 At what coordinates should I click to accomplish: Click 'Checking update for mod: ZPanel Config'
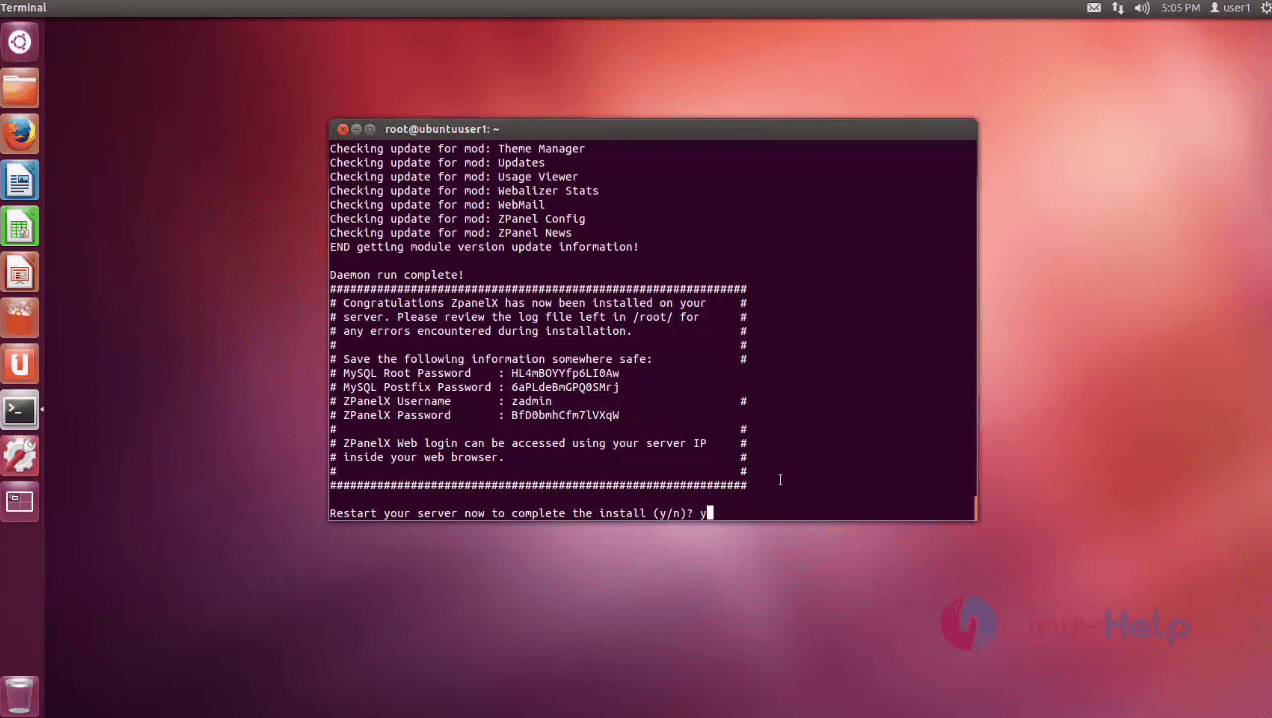tap(457, 219)
